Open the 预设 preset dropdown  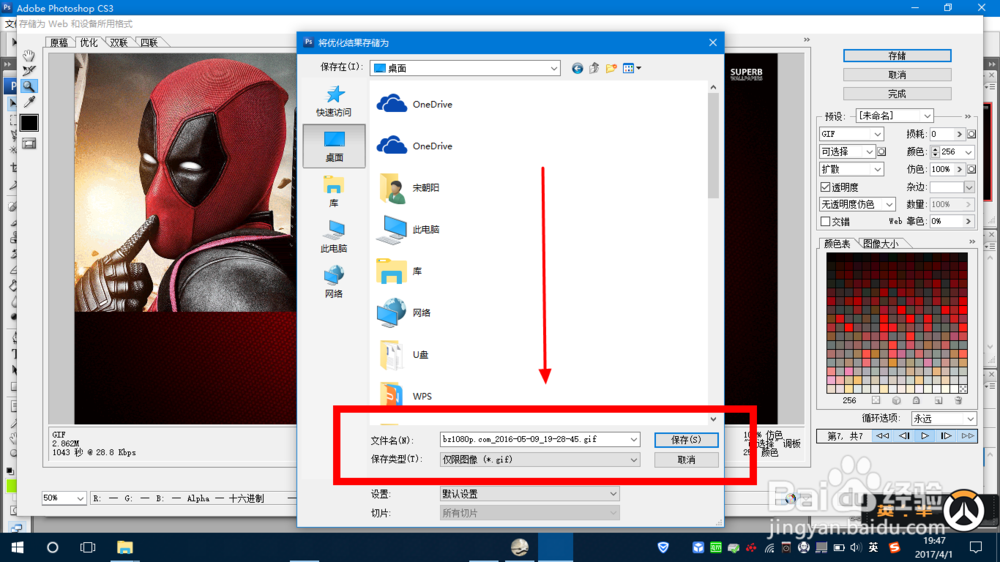(x=894, y=116)
